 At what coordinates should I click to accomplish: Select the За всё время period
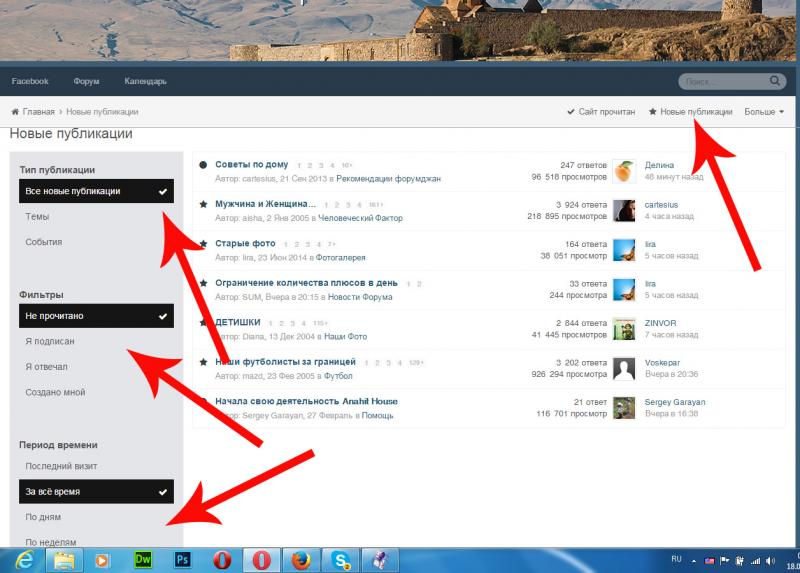[x=95, y=492]
